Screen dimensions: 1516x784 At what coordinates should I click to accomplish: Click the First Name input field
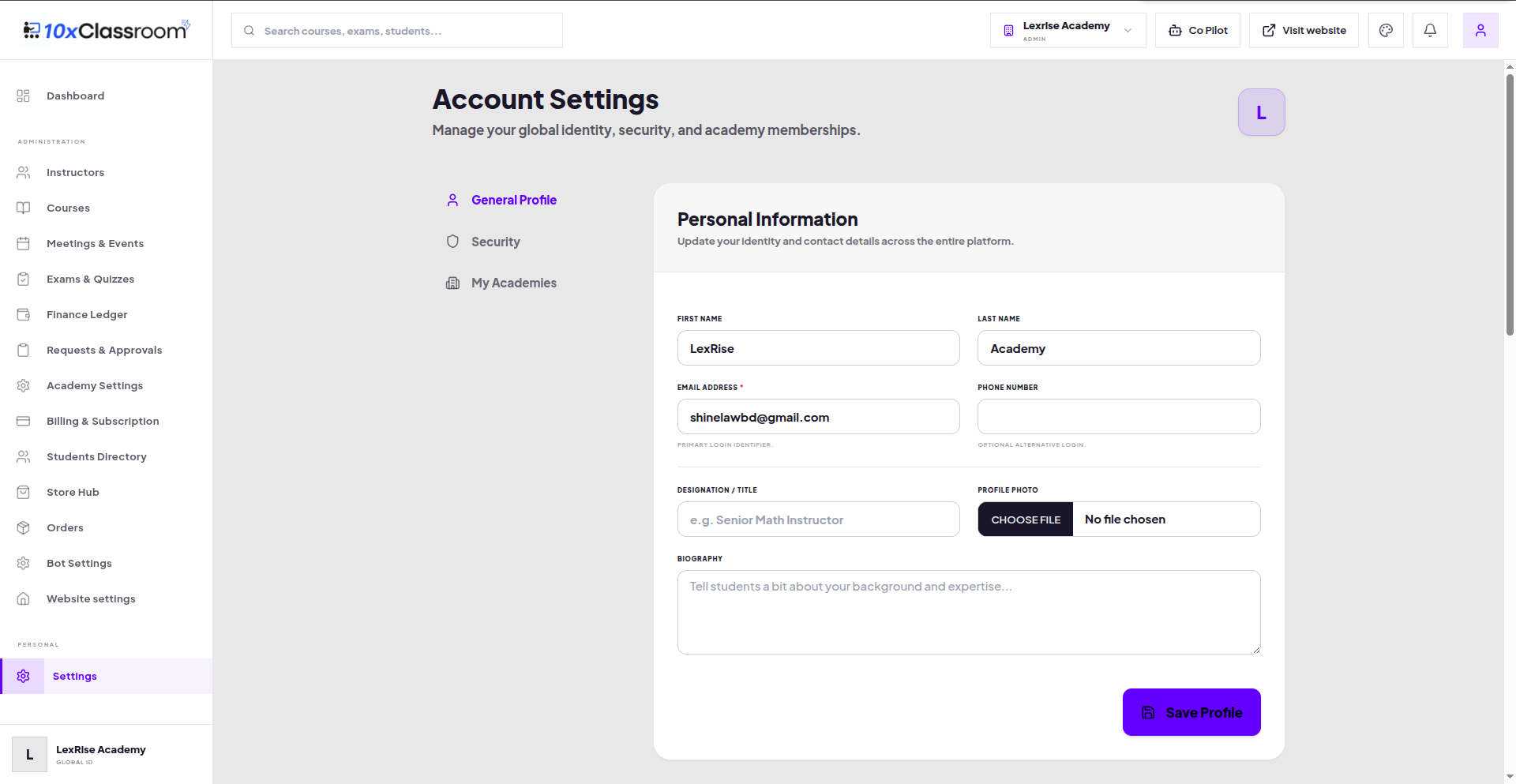819,348
